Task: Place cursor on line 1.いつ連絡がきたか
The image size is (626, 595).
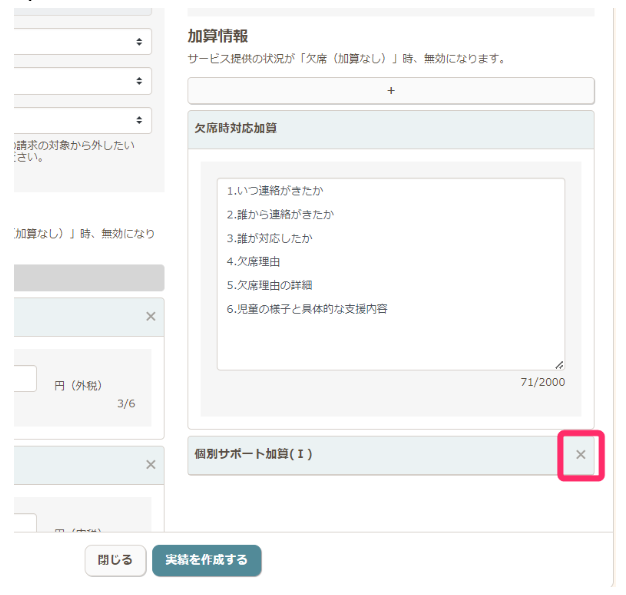Action: [275, 191]
